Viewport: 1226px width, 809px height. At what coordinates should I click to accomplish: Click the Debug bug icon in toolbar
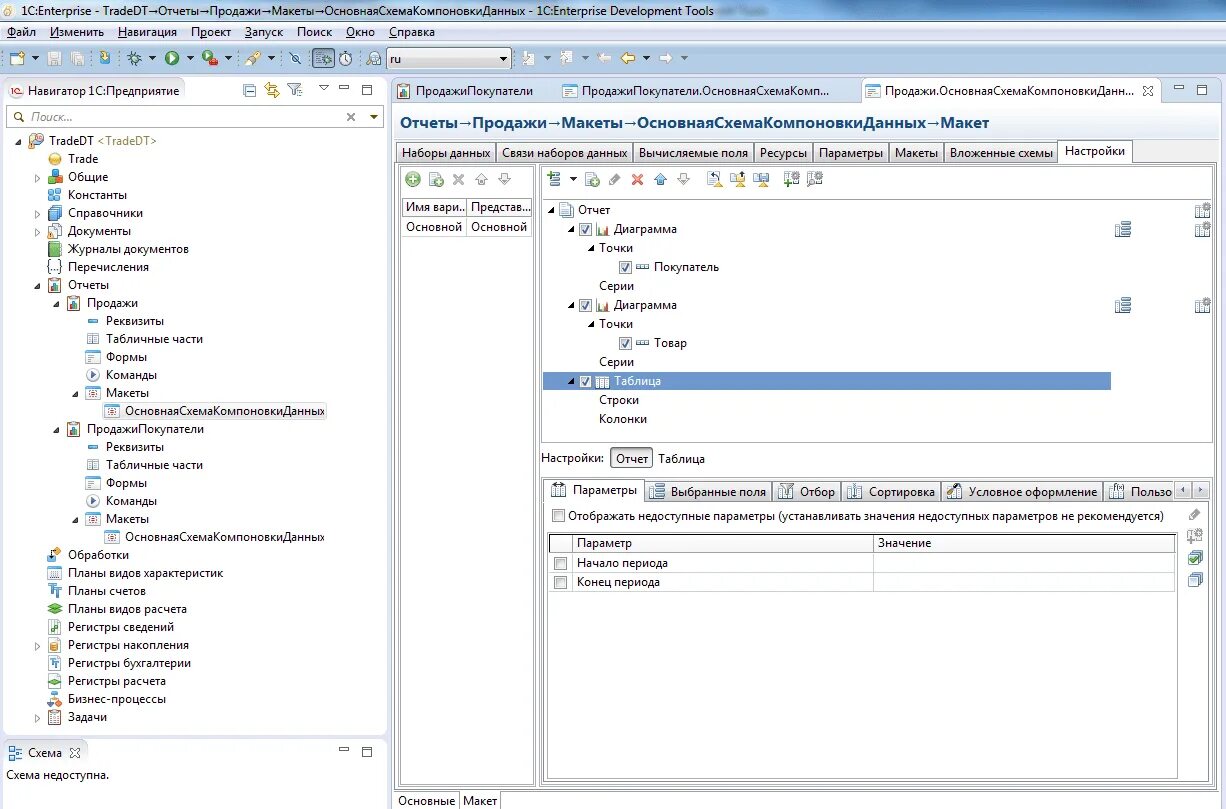point(135,58)
